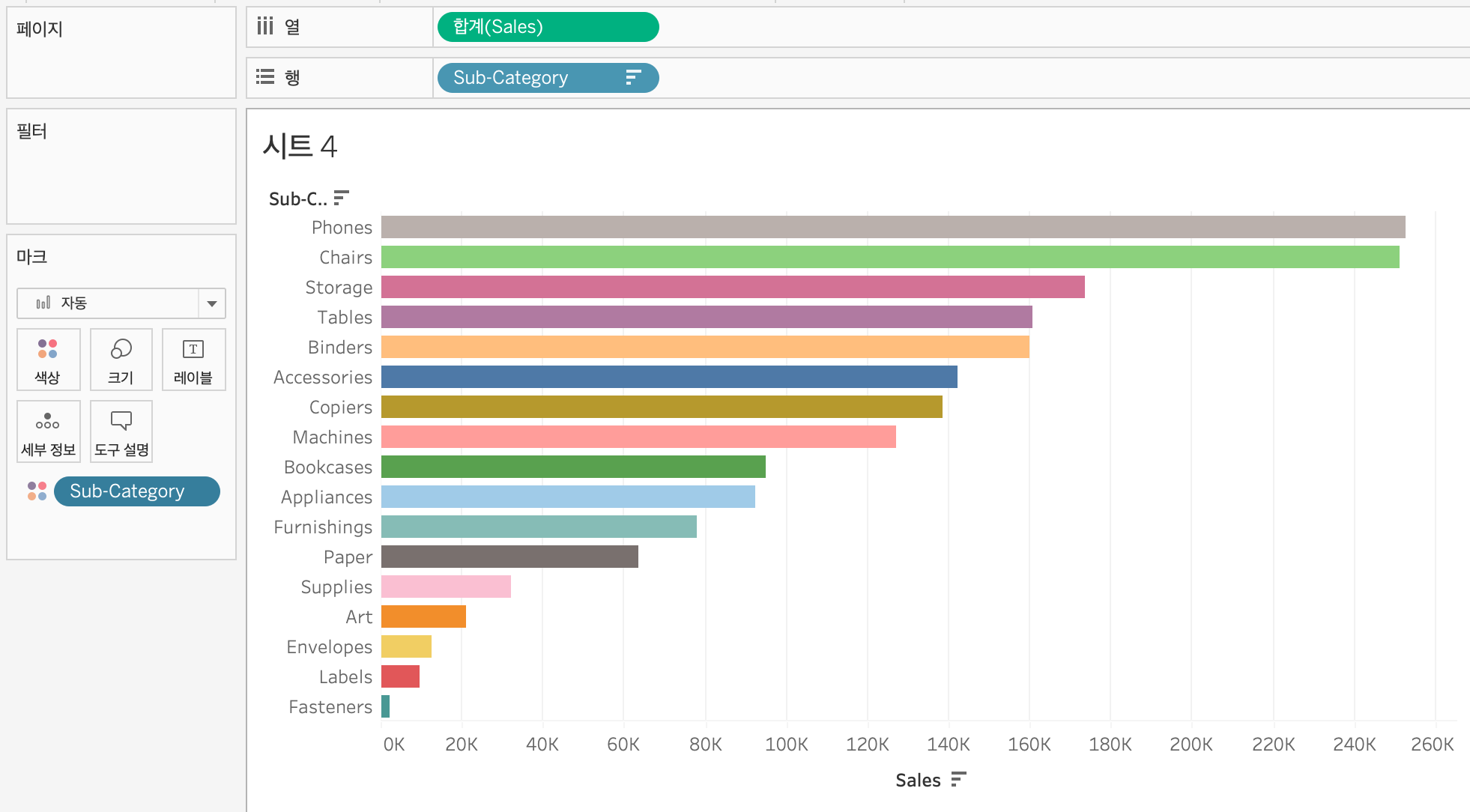This screenshot has height=812, width=1470.
Task: Select the 합계(Sales) pill on columns shelf
Action: tap(547, 27)
